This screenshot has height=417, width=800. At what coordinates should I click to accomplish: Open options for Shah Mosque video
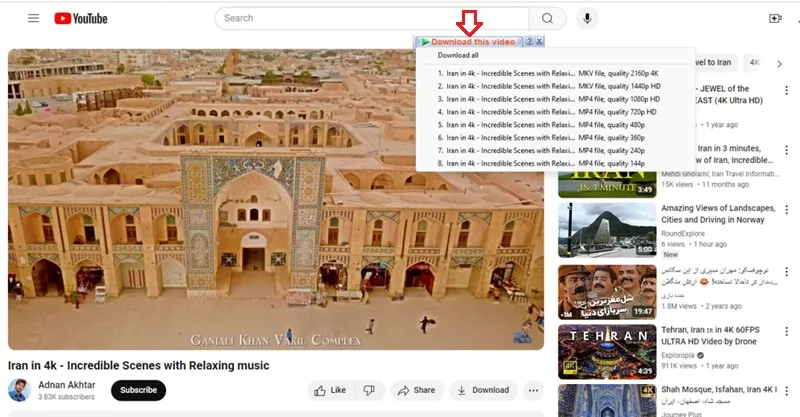[x=786, y=391]
